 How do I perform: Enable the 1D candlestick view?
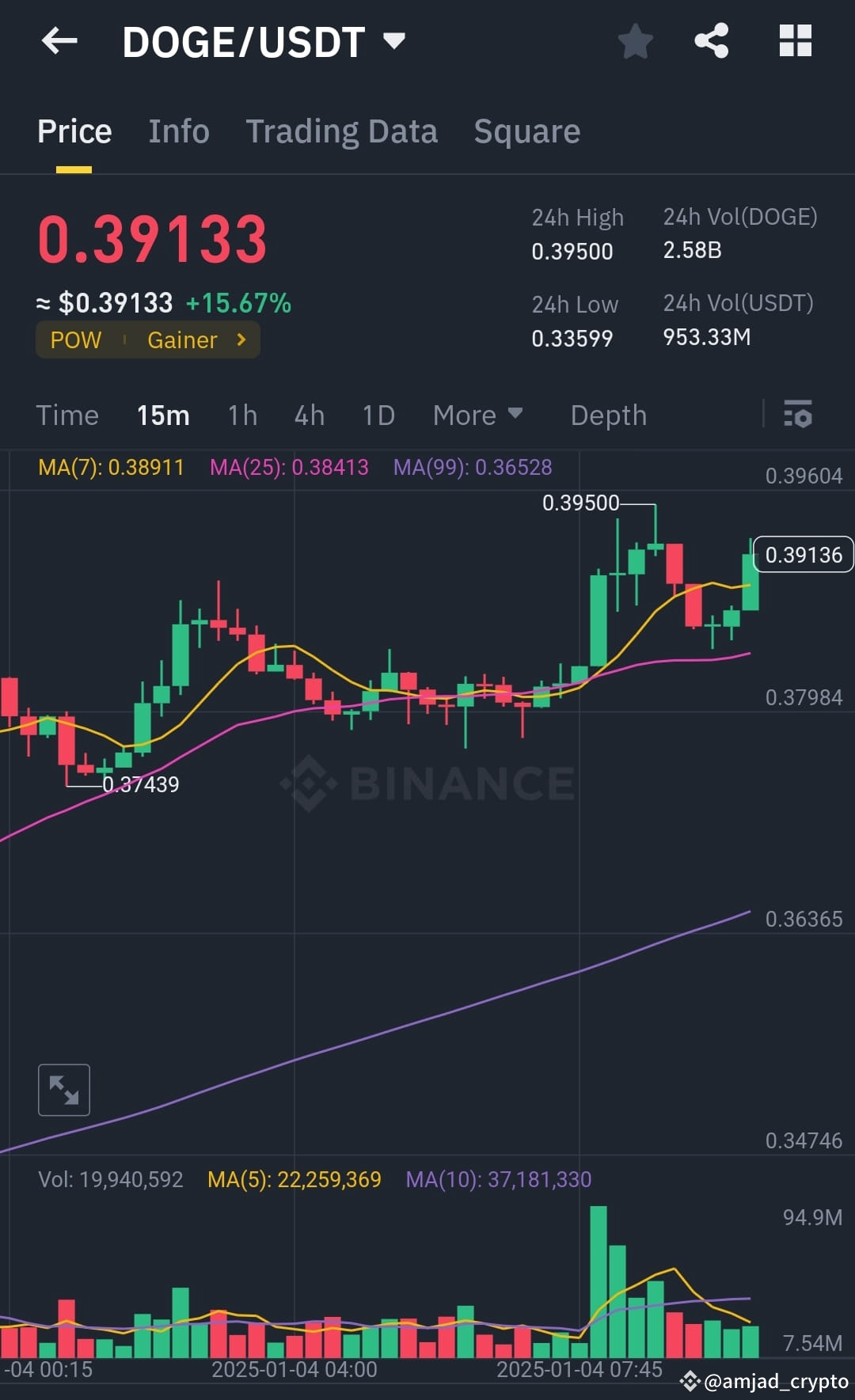tap(378, 415)
